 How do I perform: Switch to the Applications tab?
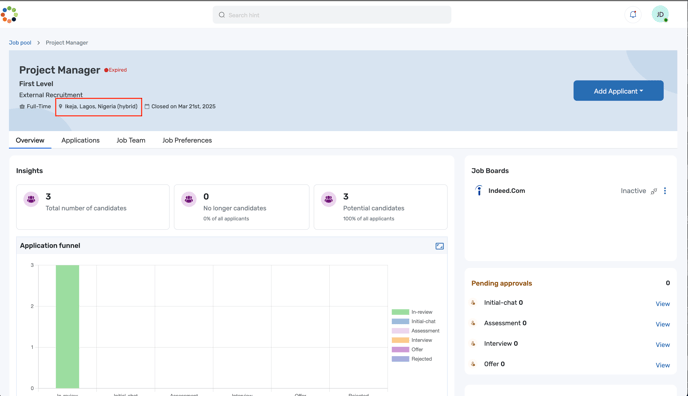pos(80,140)
